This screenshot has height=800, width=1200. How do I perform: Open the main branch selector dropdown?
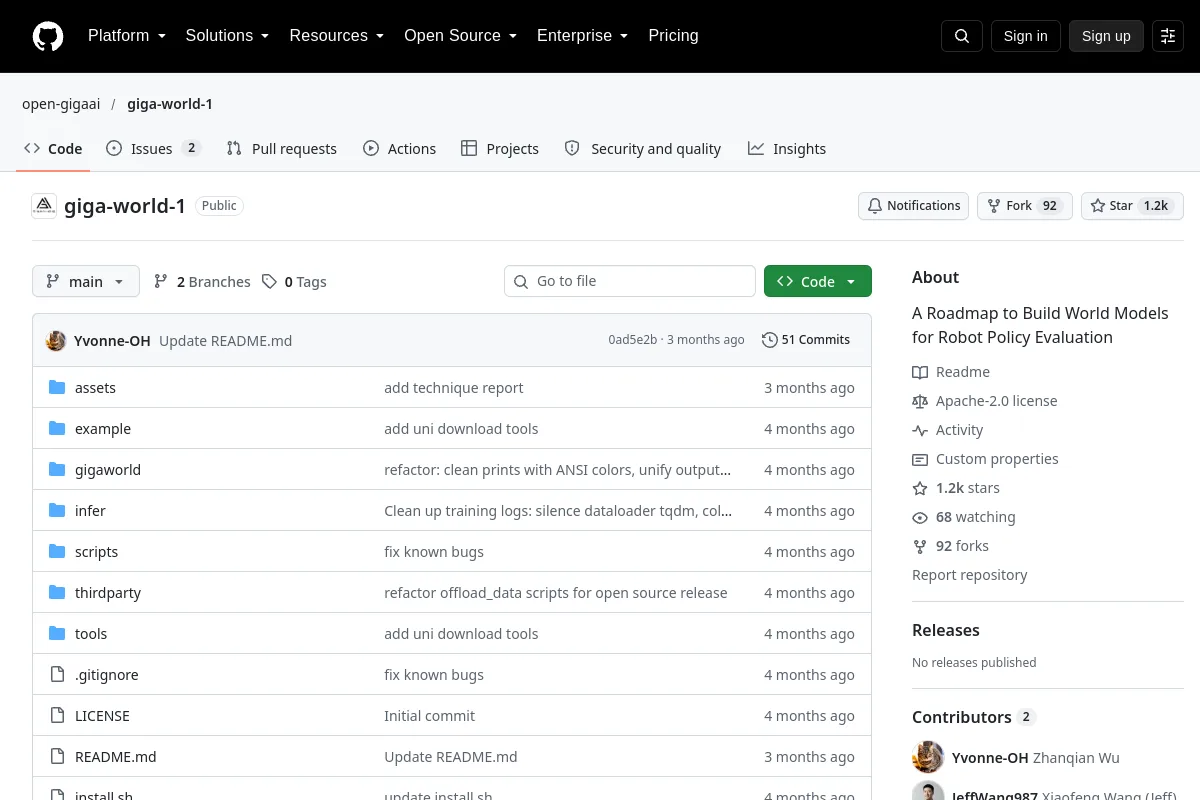pyautogui.click(x=86, y=282)
